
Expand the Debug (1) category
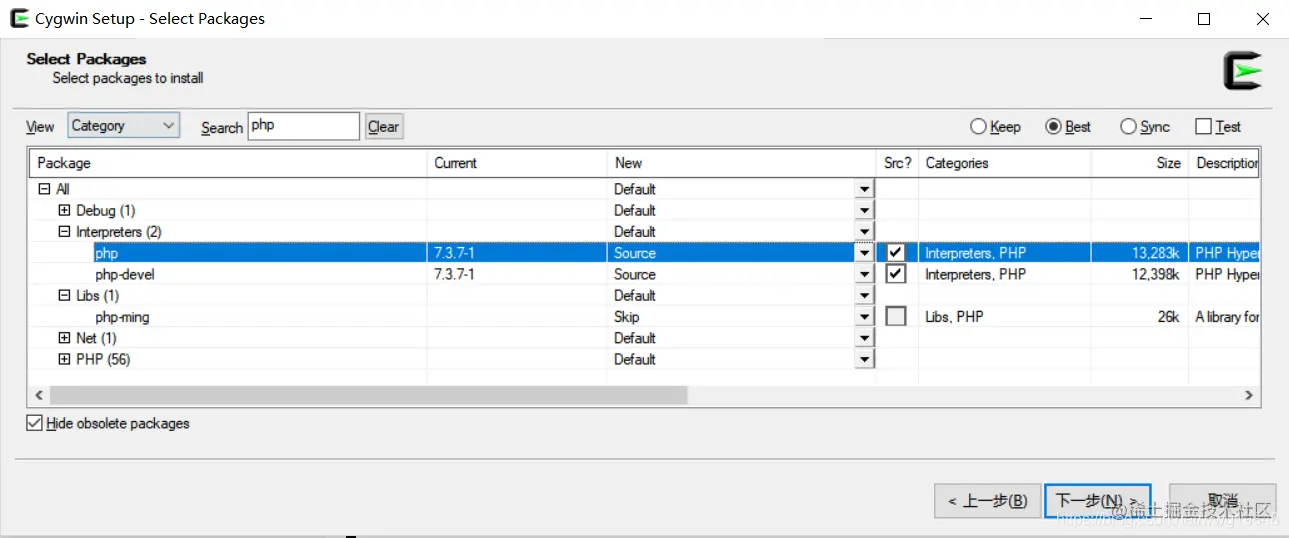[x=64, y=210]
